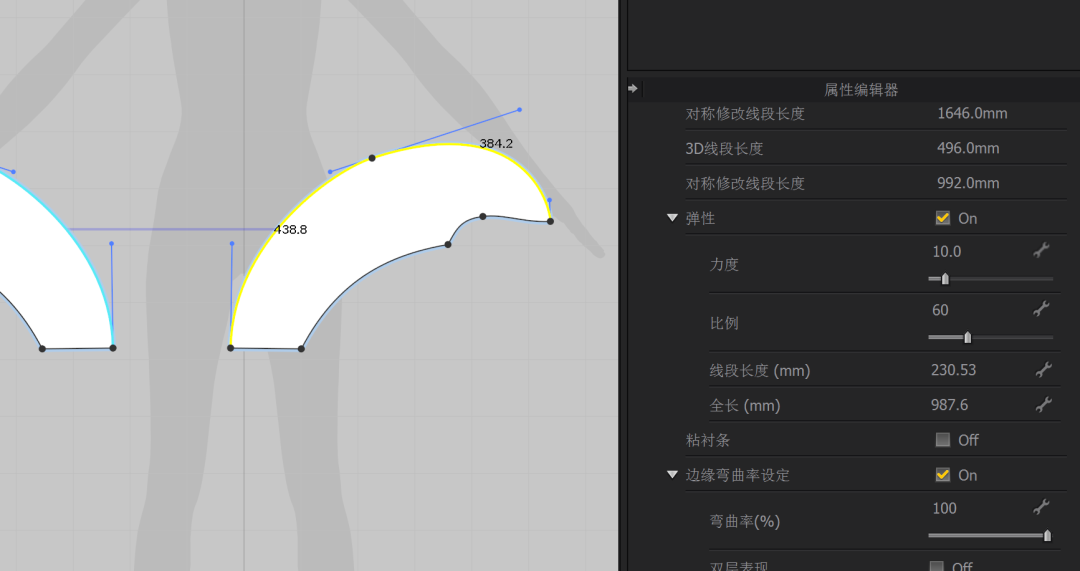
Task: Click the 3D线段长度 value 496.0mm
Action: tap(968, 148)
